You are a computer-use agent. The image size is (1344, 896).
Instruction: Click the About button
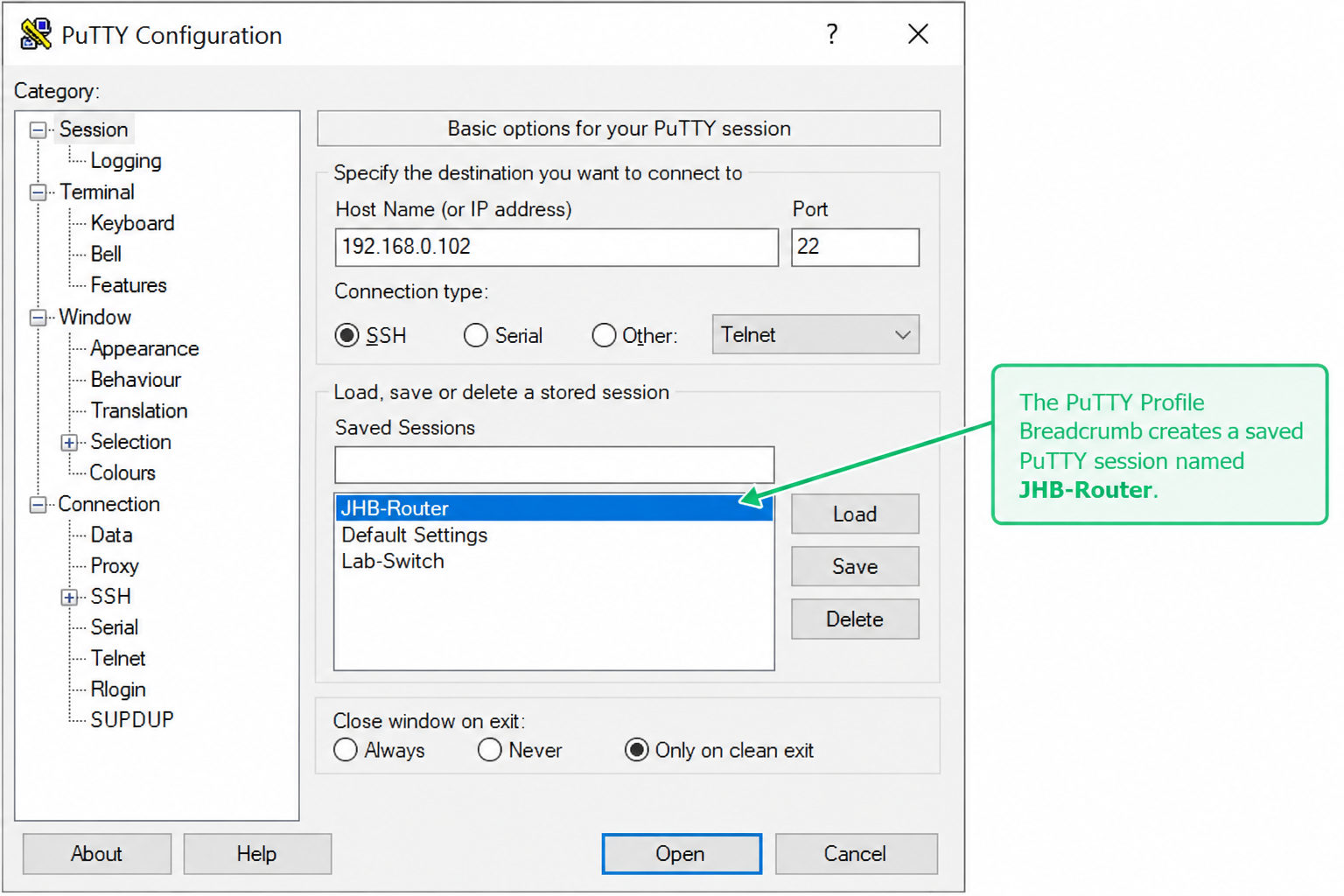97,853
